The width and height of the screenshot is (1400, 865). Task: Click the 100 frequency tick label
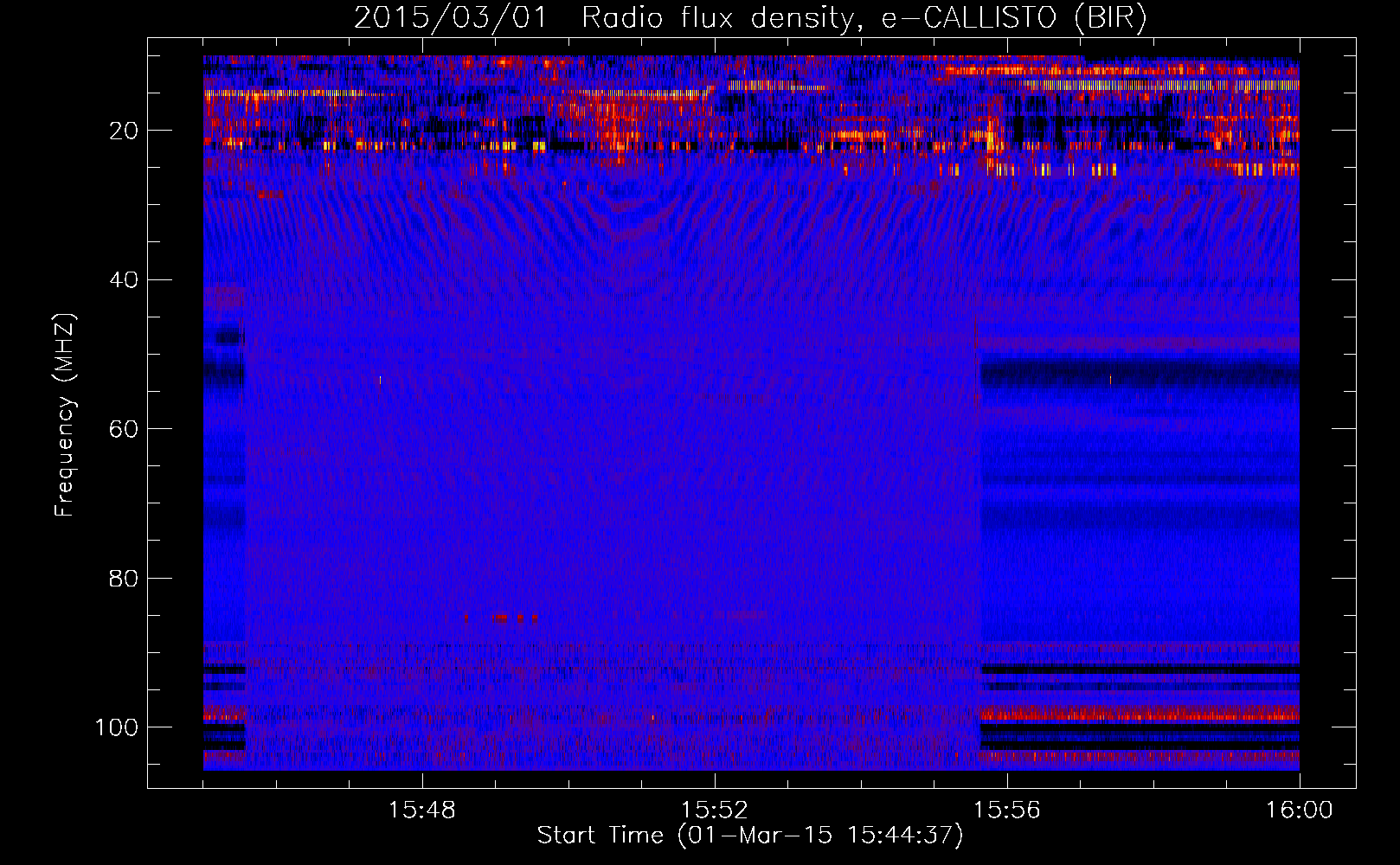[118, 727]
